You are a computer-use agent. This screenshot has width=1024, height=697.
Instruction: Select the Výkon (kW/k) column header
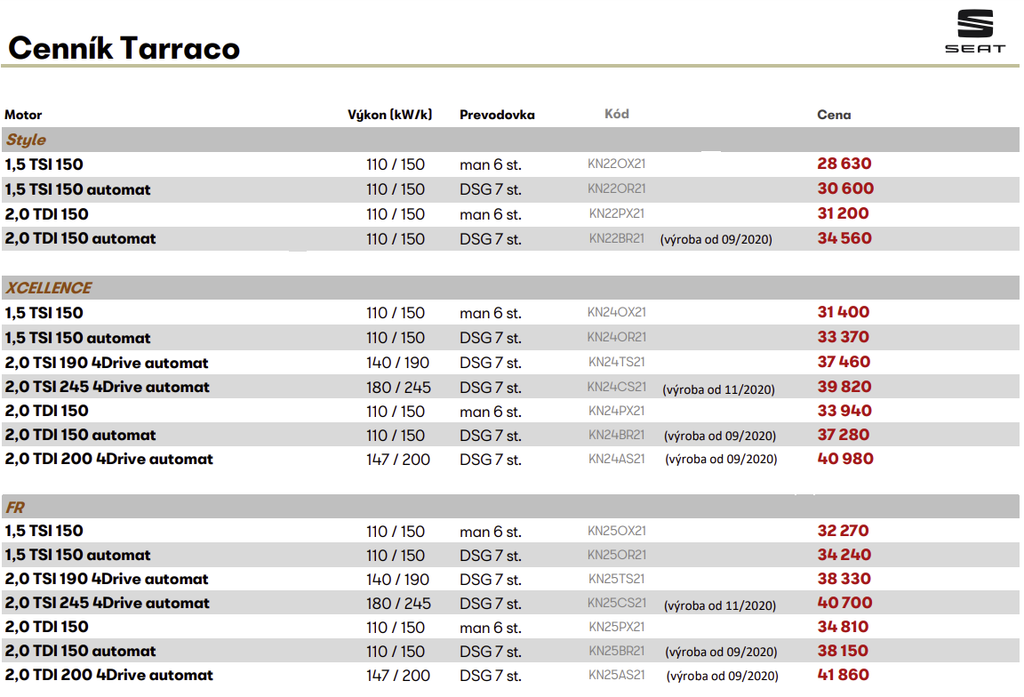389,114
